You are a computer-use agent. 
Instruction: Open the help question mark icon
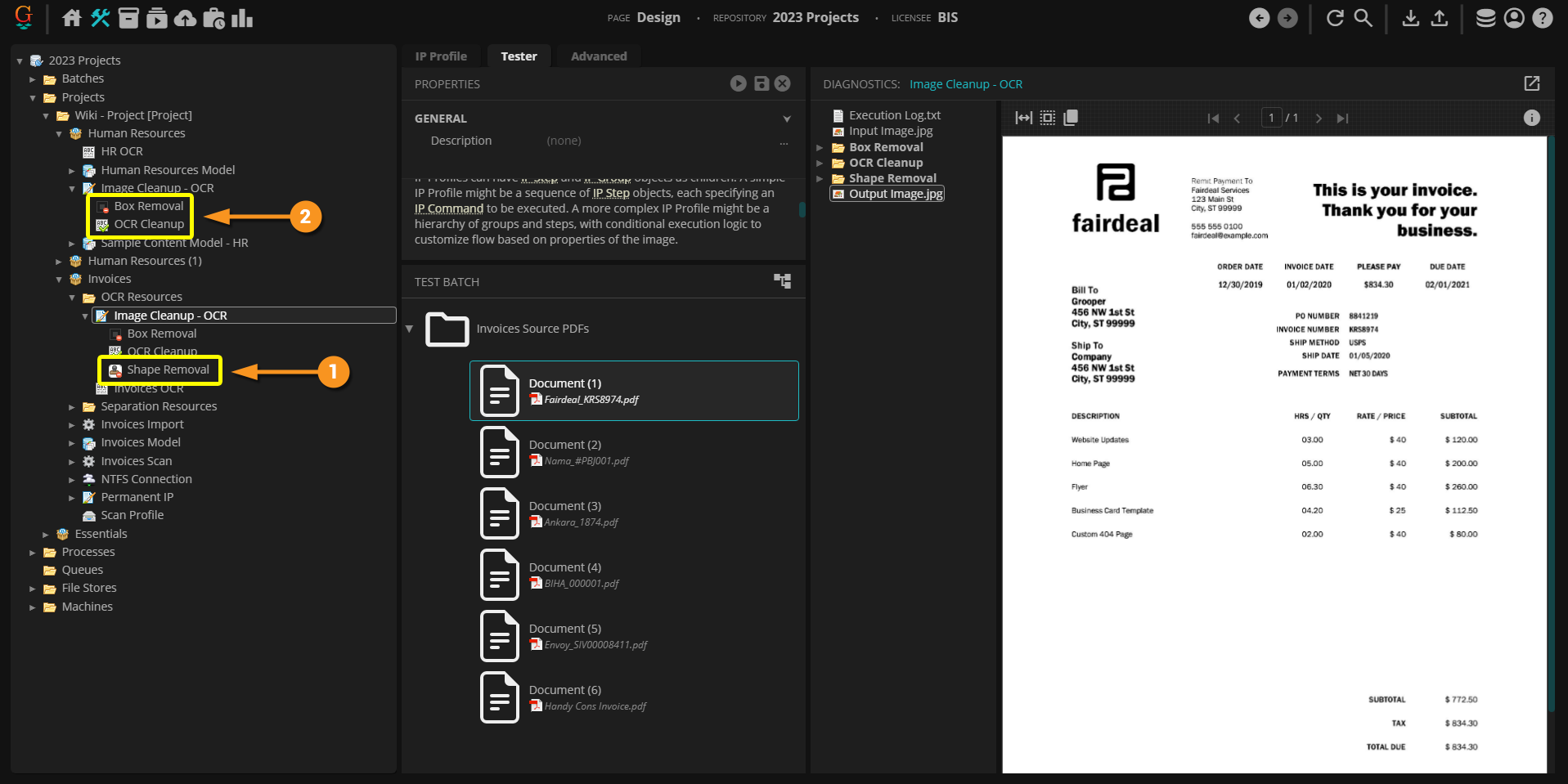click(1542, 18)
